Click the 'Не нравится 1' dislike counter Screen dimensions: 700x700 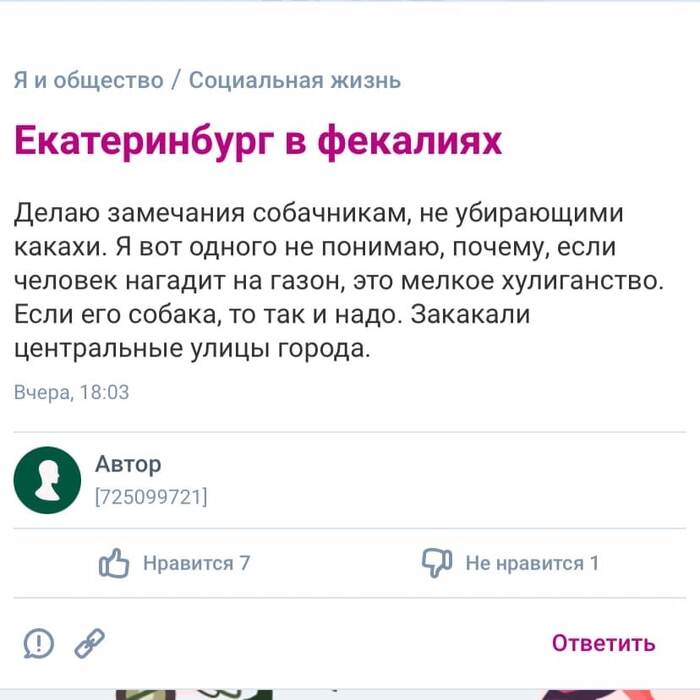(532, 563)
